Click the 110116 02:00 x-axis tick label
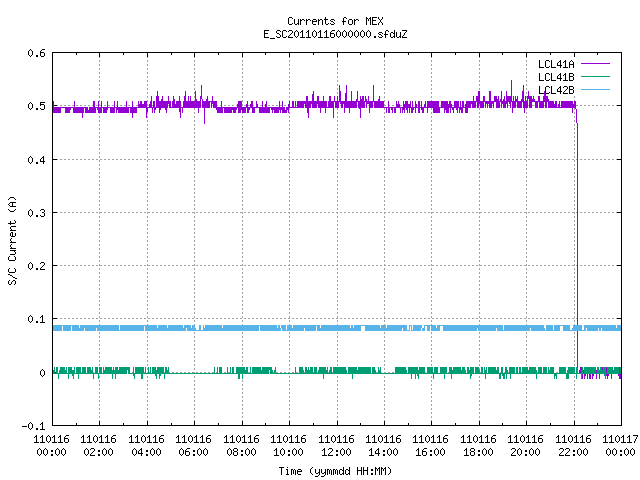 [x=98, y=446]
